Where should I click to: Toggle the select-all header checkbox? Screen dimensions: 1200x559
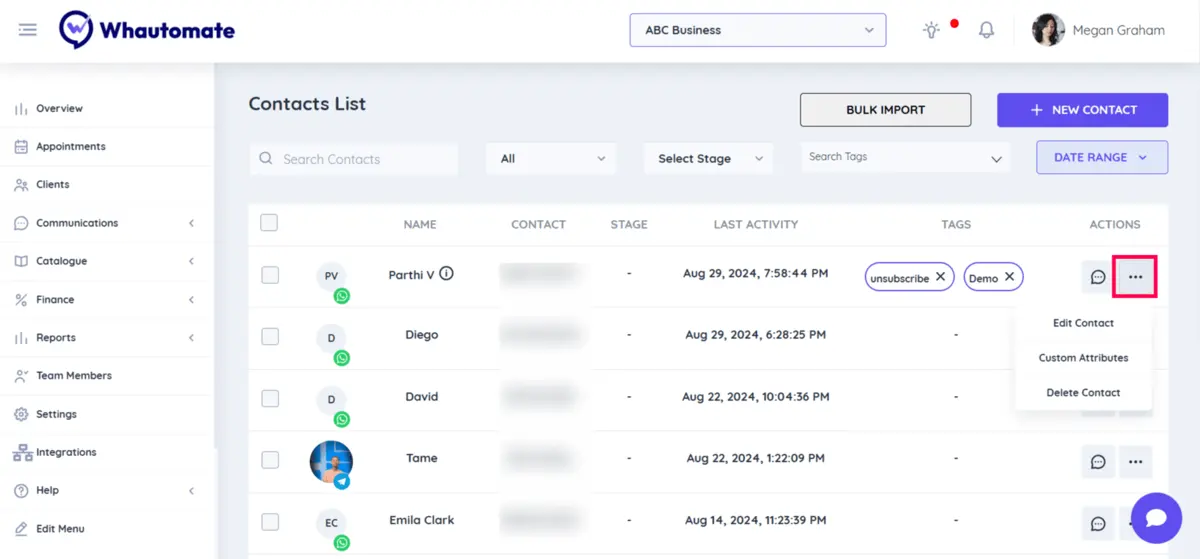click(x=269, y=223)
